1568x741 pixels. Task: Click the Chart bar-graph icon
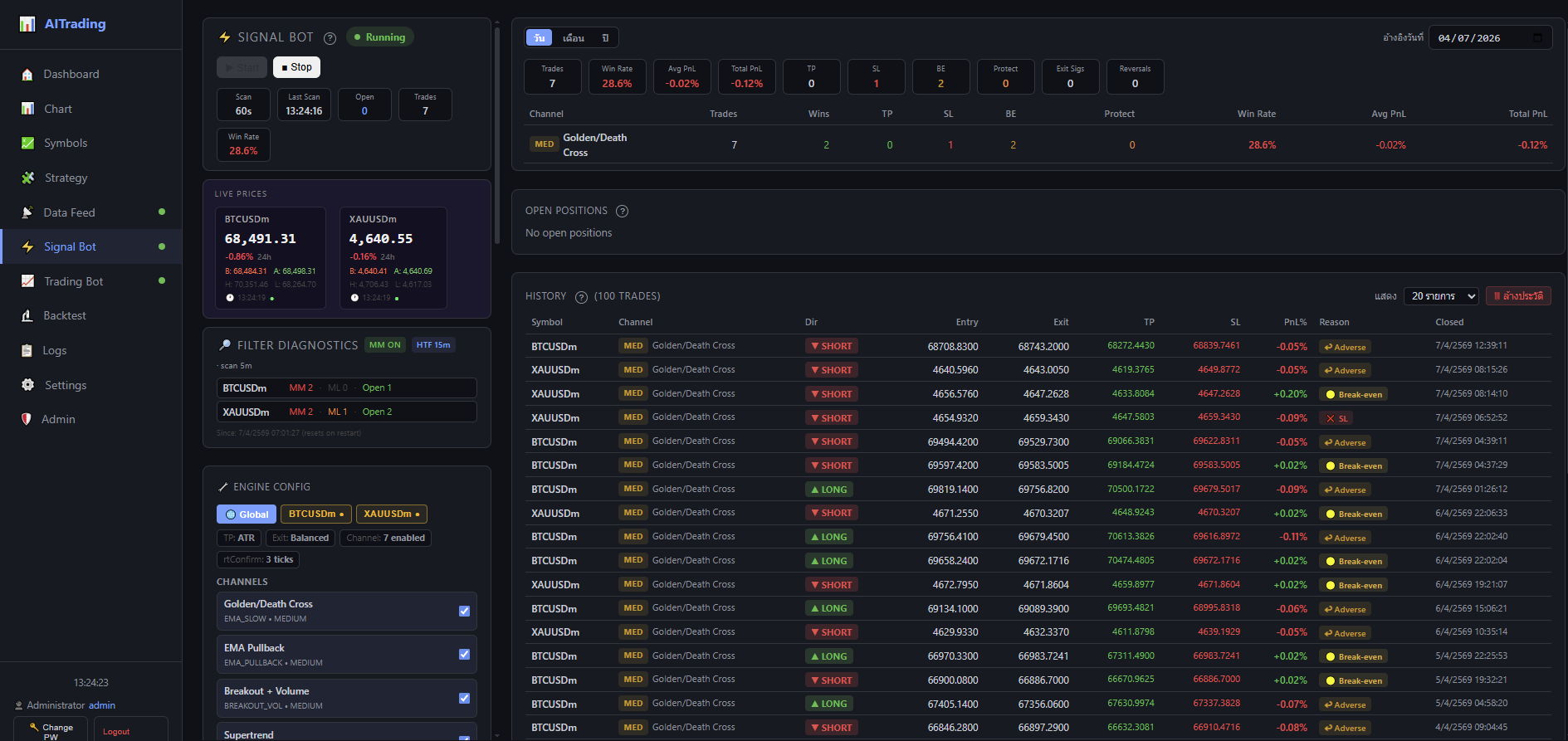pyautogui.click(x=27, y=109)
